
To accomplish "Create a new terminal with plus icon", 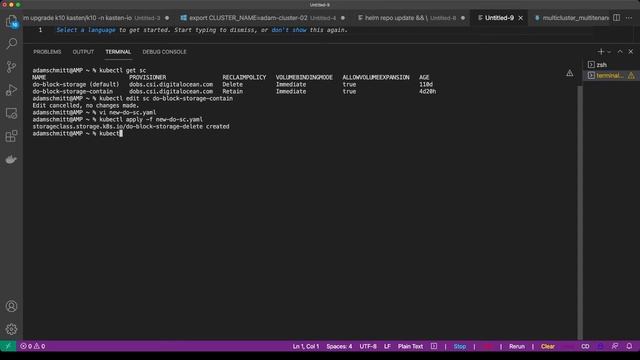I will coord(600,52).
